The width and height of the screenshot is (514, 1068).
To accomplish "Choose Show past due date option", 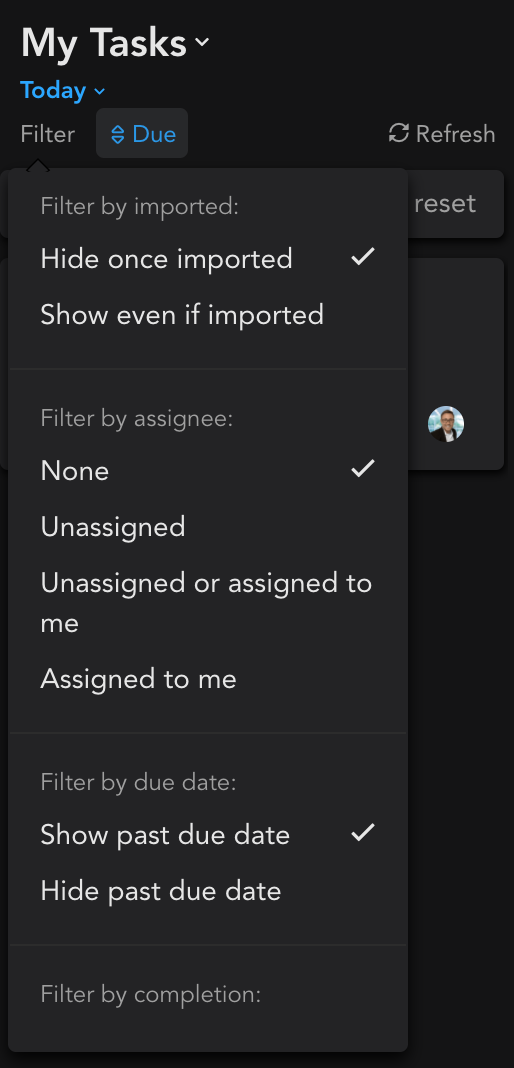I will click(208, 835).
